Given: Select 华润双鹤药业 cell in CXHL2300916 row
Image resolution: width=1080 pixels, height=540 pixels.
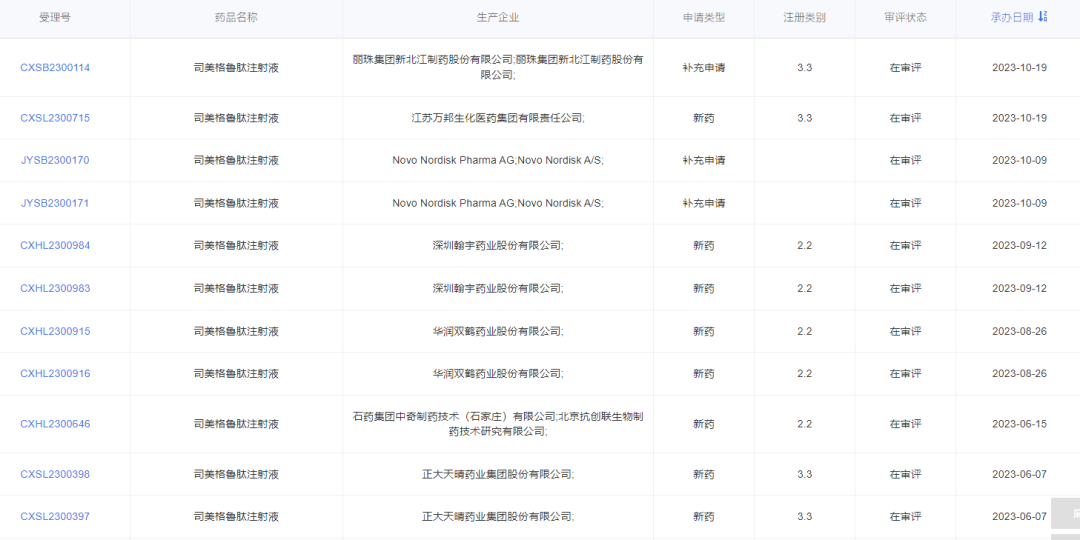Looking at the screenshot, I should tap(498, 373).
